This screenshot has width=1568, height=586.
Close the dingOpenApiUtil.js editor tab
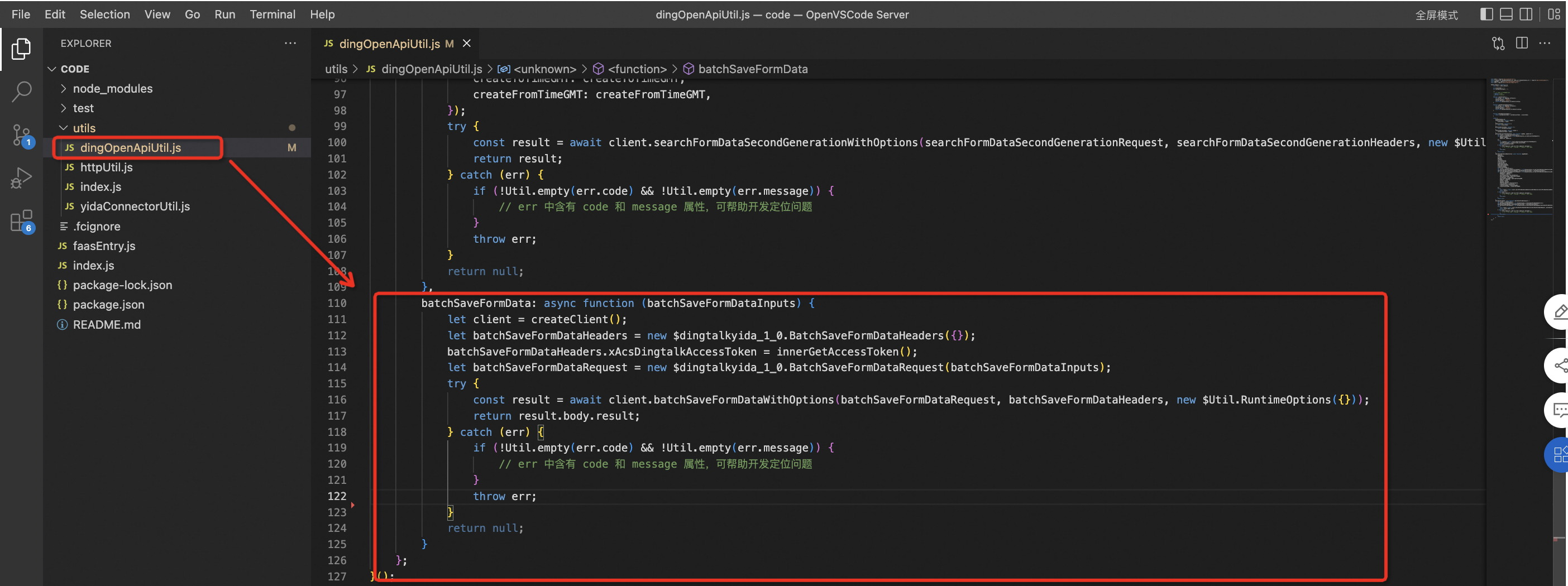[x=467, y=43]
